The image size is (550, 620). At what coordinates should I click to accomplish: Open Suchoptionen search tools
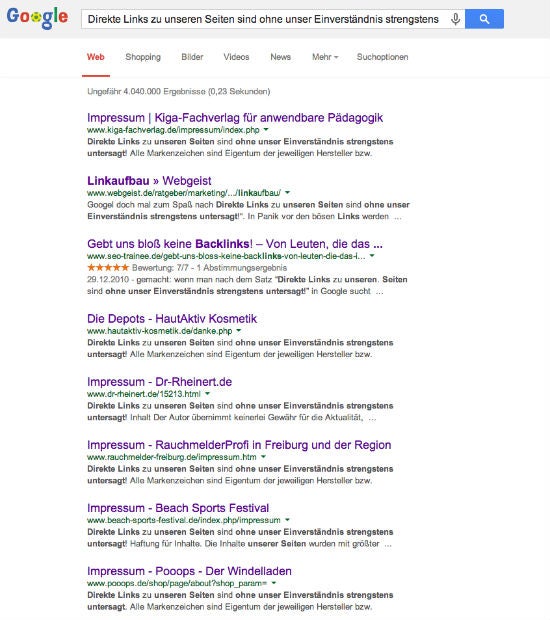click(x=382, y=57)
